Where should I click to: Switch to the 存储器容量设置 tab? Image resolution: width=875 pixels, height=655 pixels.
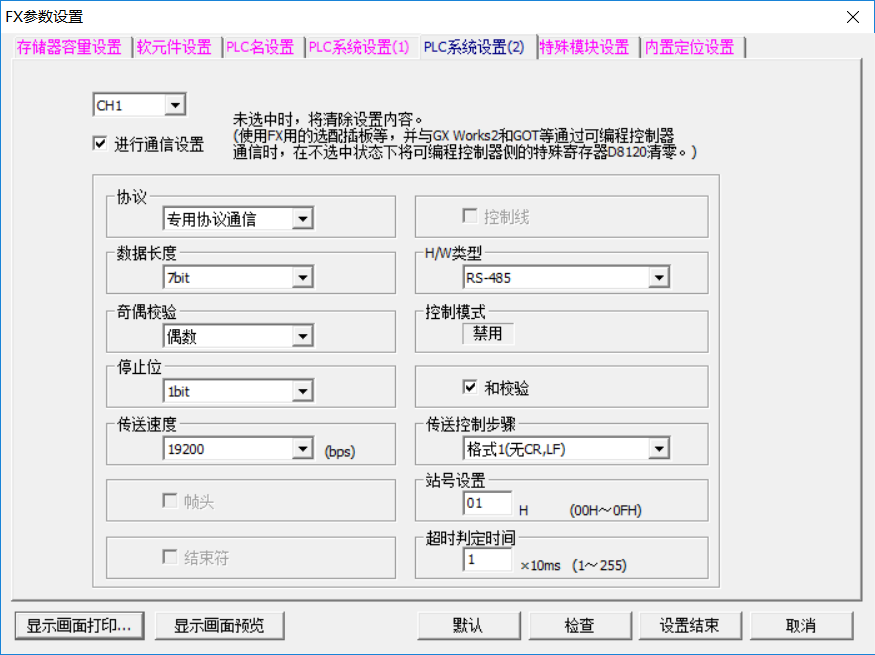pyautogui.click(x=69, y=47)
